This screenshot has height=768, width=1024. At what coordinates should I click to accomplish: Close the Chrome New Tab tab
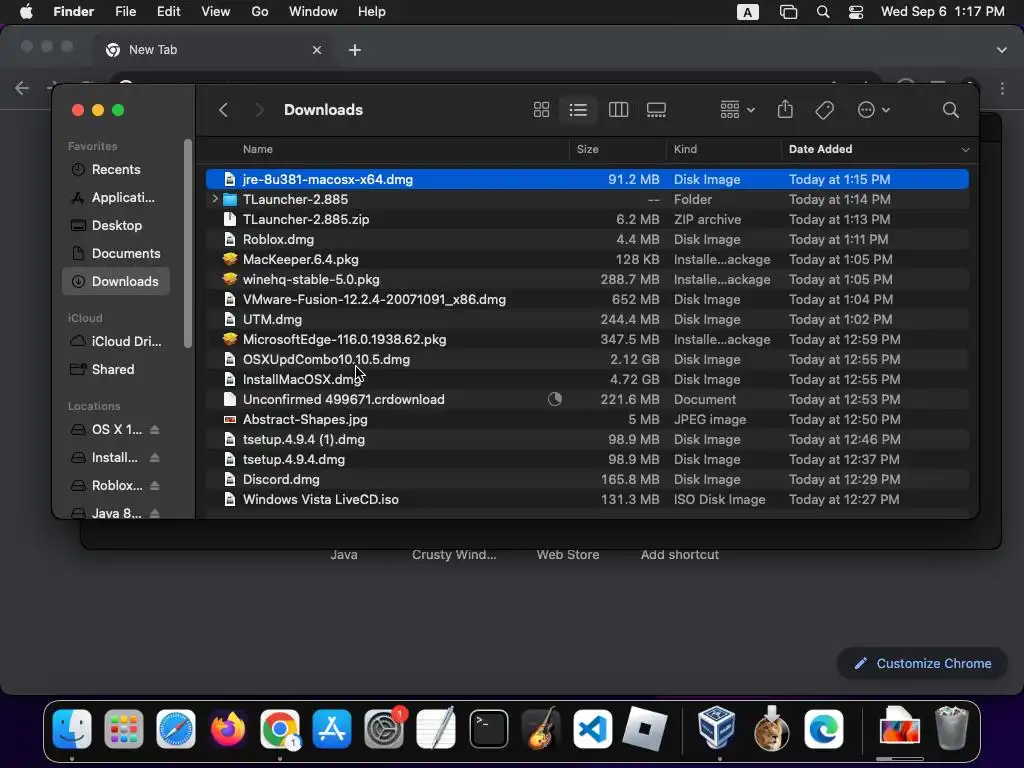(317, 50)
